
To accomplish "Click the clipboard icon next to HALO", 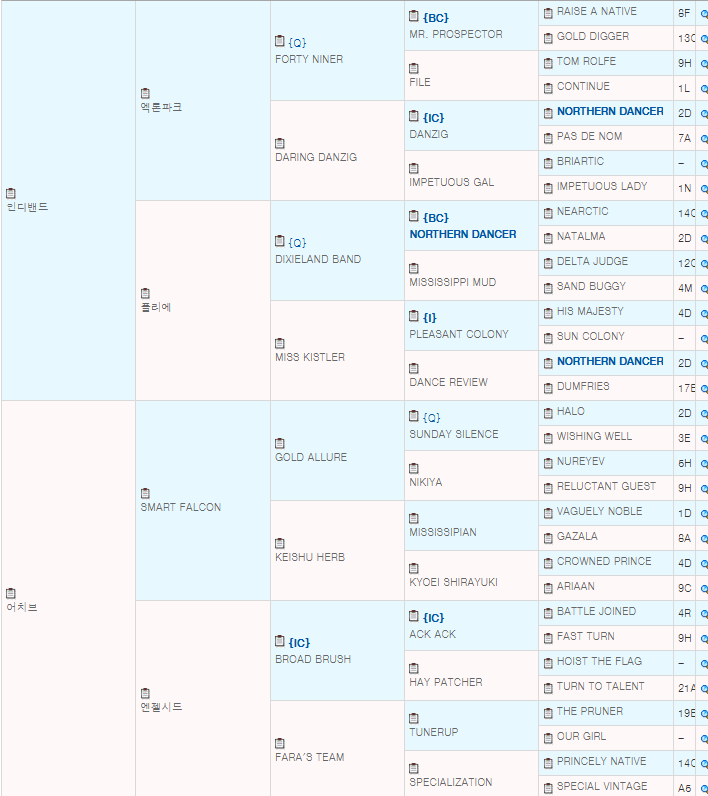I will [548, 413].
